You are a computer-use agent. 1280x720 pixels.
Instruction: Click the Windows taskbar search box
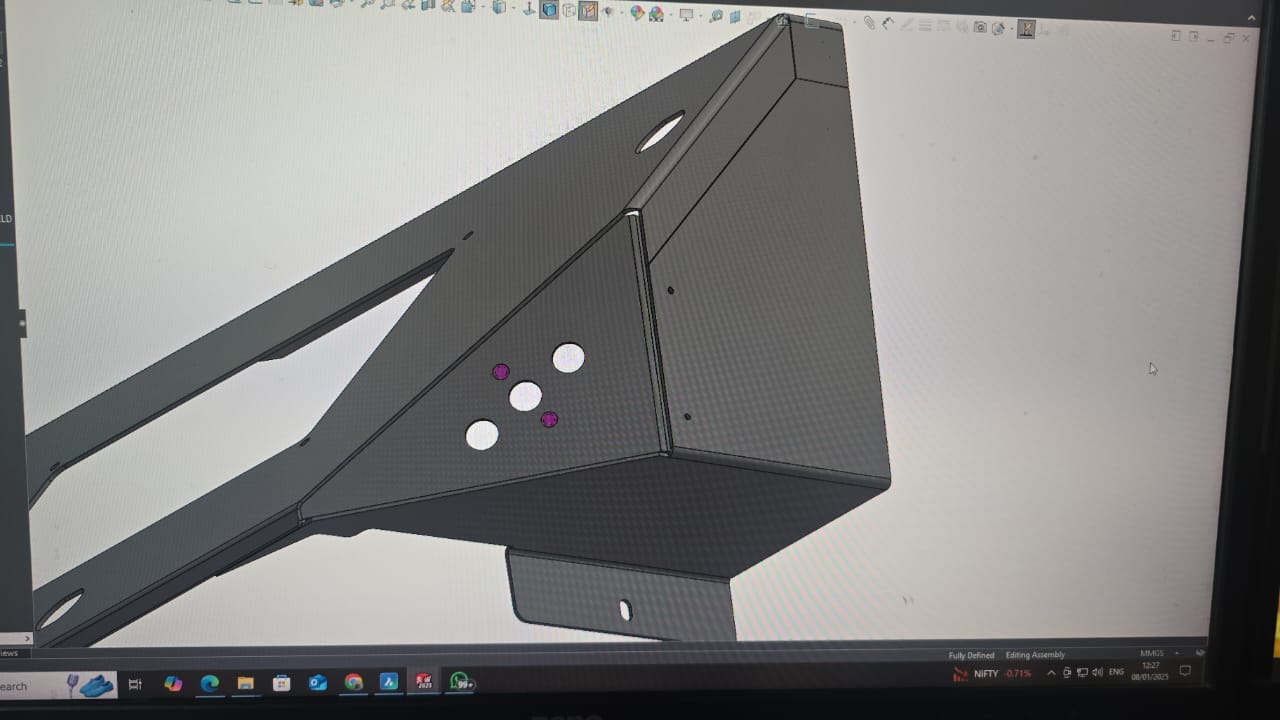pyautogui.click(x=30, y=686)
